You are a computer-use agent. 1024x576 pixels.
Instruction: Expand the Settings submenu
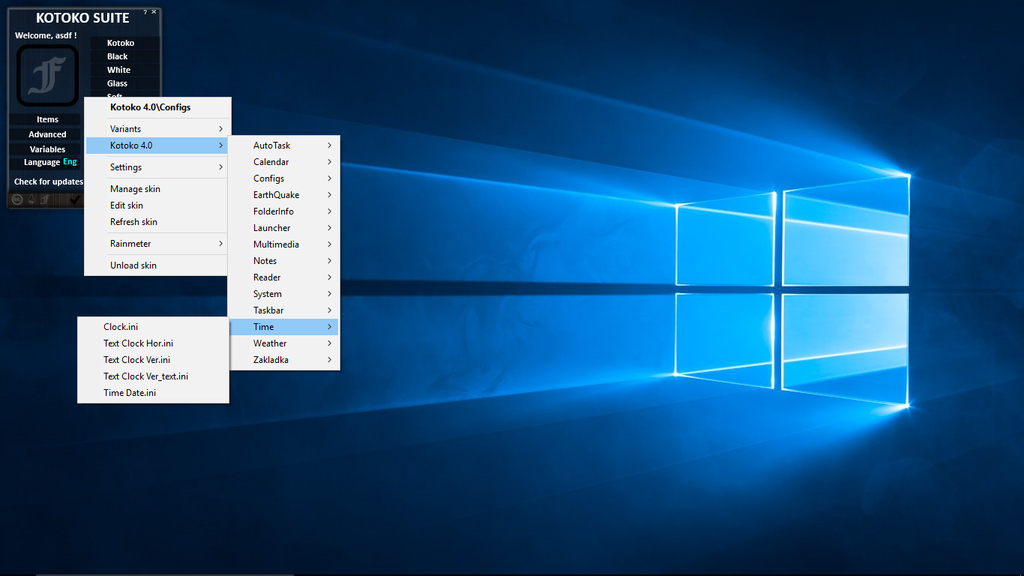coord(157,167)
